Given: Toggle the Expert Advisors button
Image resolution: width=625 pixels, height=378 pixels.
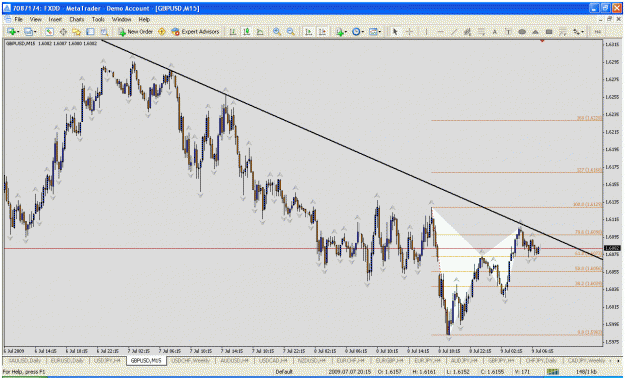Looking at the screenshot, I should [x=195, y=32].
